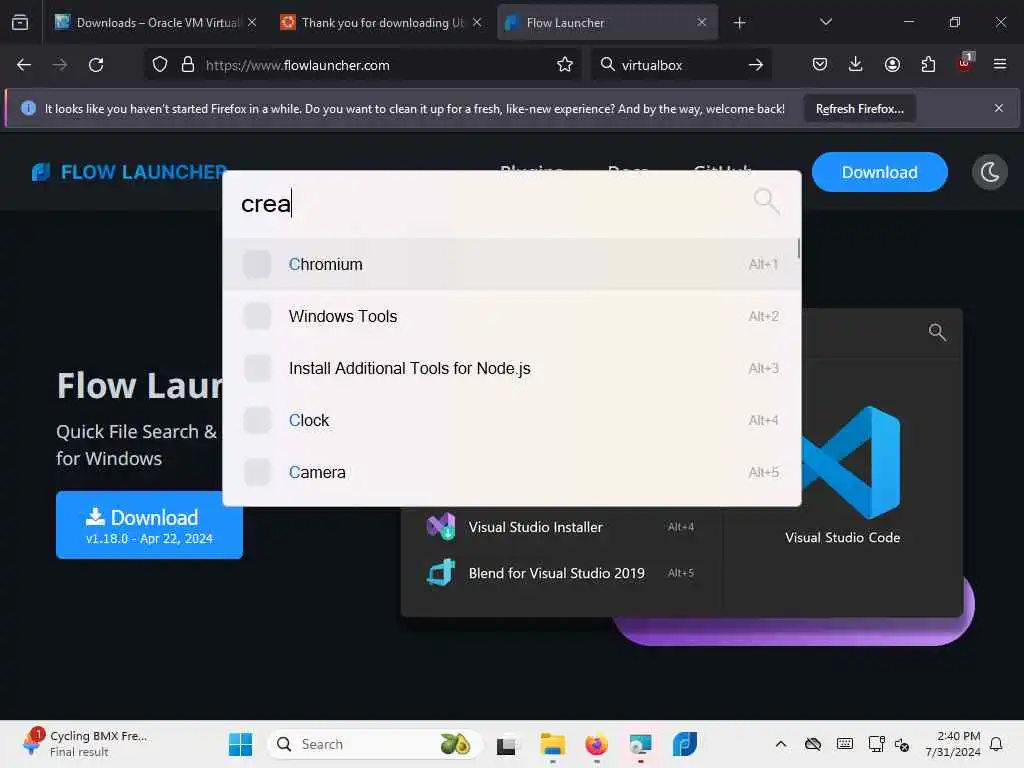Click the touch keyboard tray icon
This screenshot has height=768, width=1024.
[844, 744]
